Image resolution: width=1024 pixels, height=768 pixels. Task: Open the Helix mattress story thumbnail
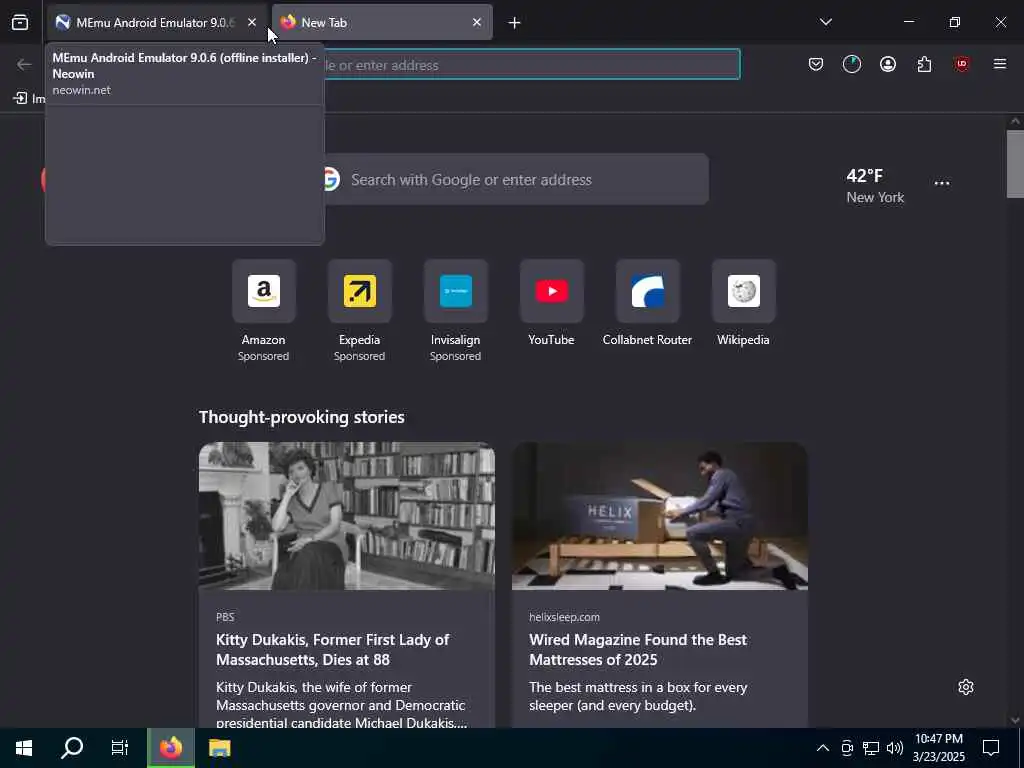(x=660, y=516)
